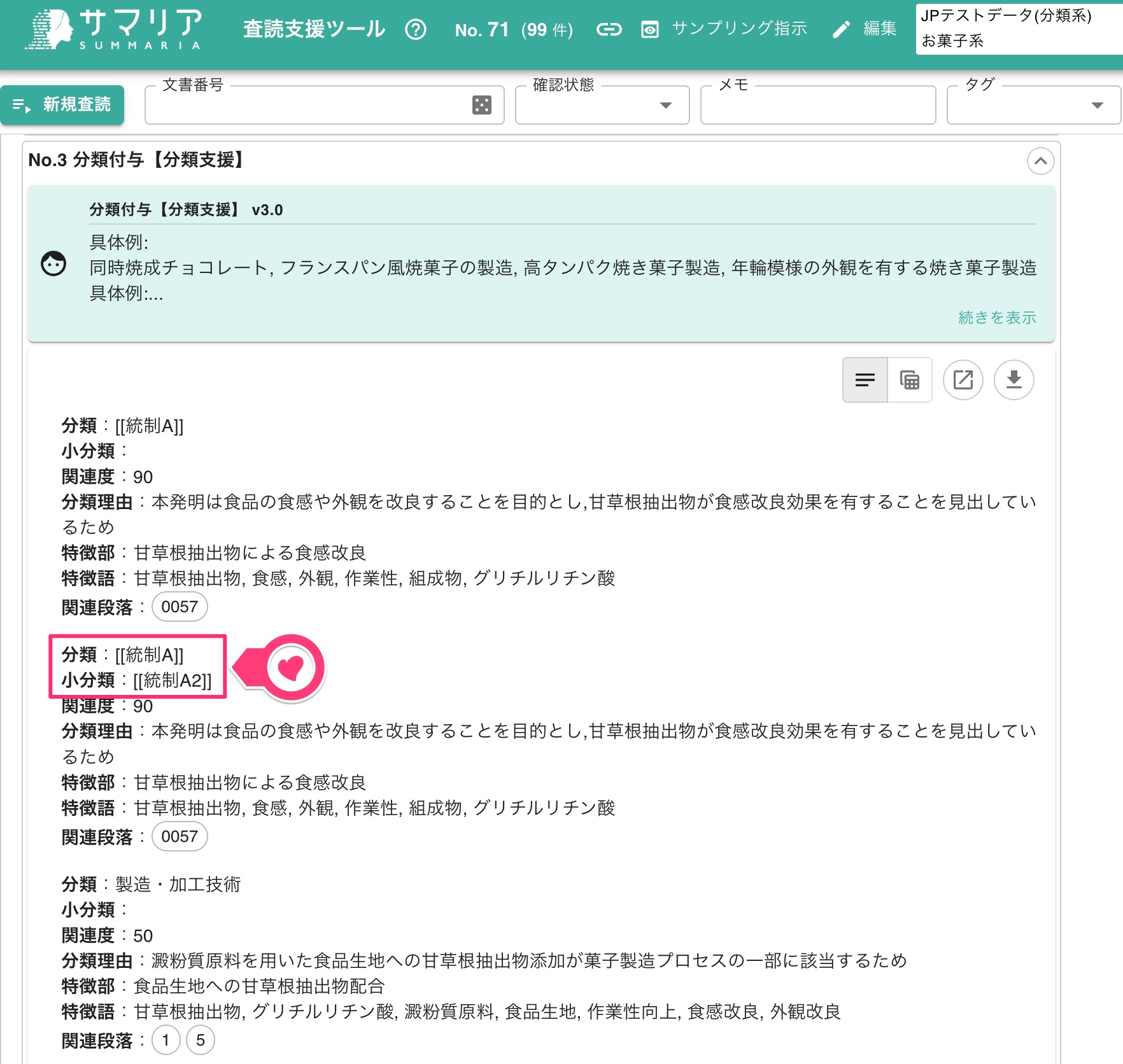
Task: Click the 食品生地への甘草根抽出物配合 feature text
Action: 259,986
